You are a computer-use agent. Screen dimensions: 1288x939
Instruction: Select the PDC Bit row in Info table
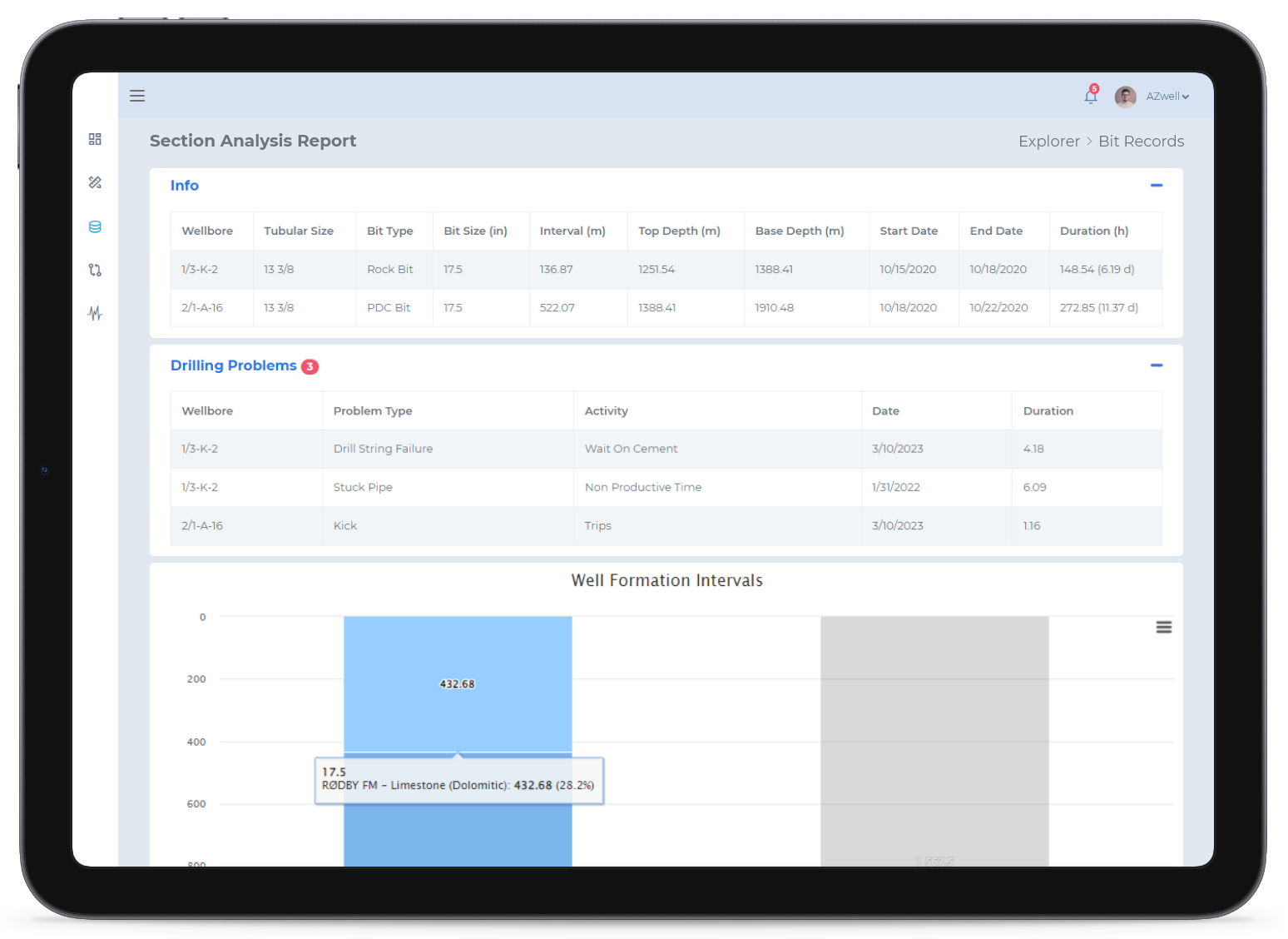pos(389,308)
